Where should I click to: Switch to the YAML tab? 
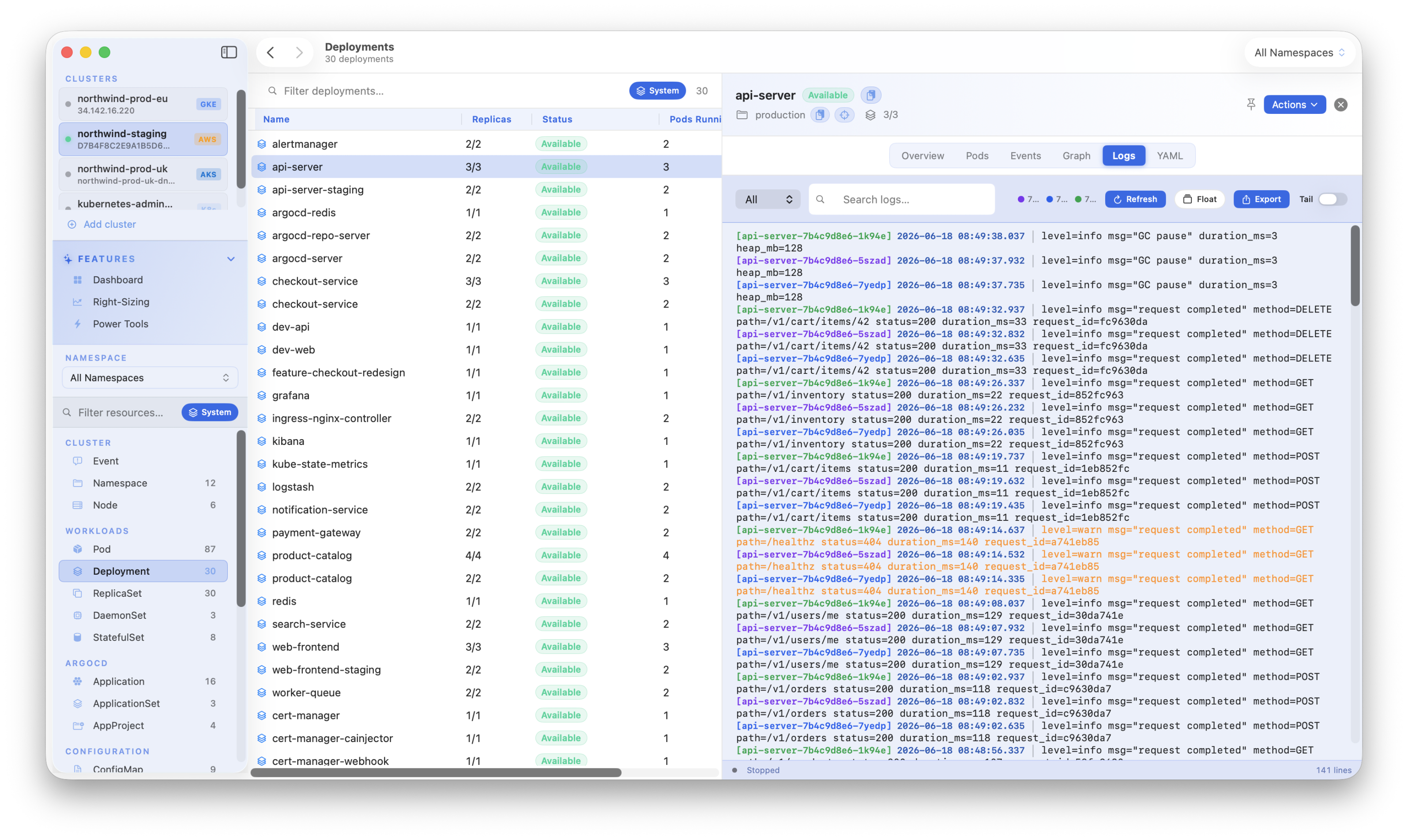pos(1169,156)
